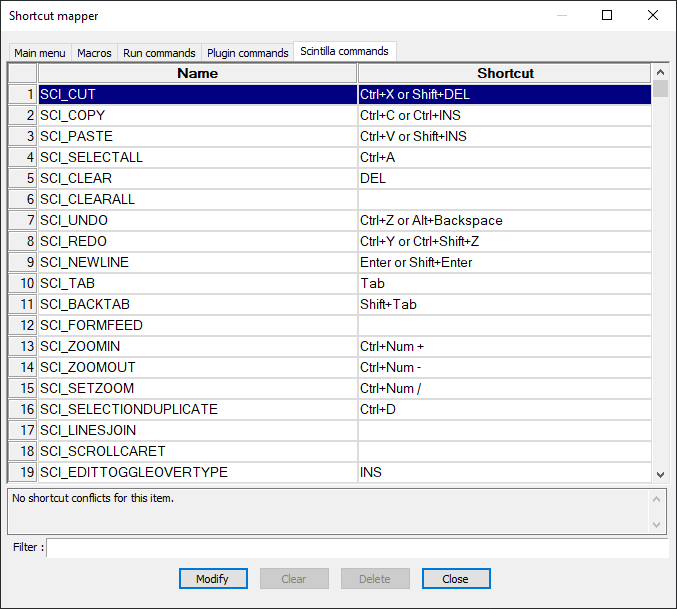
Task: Click the Ctrl+Num / shortcut cell
Action: point(505,388)
